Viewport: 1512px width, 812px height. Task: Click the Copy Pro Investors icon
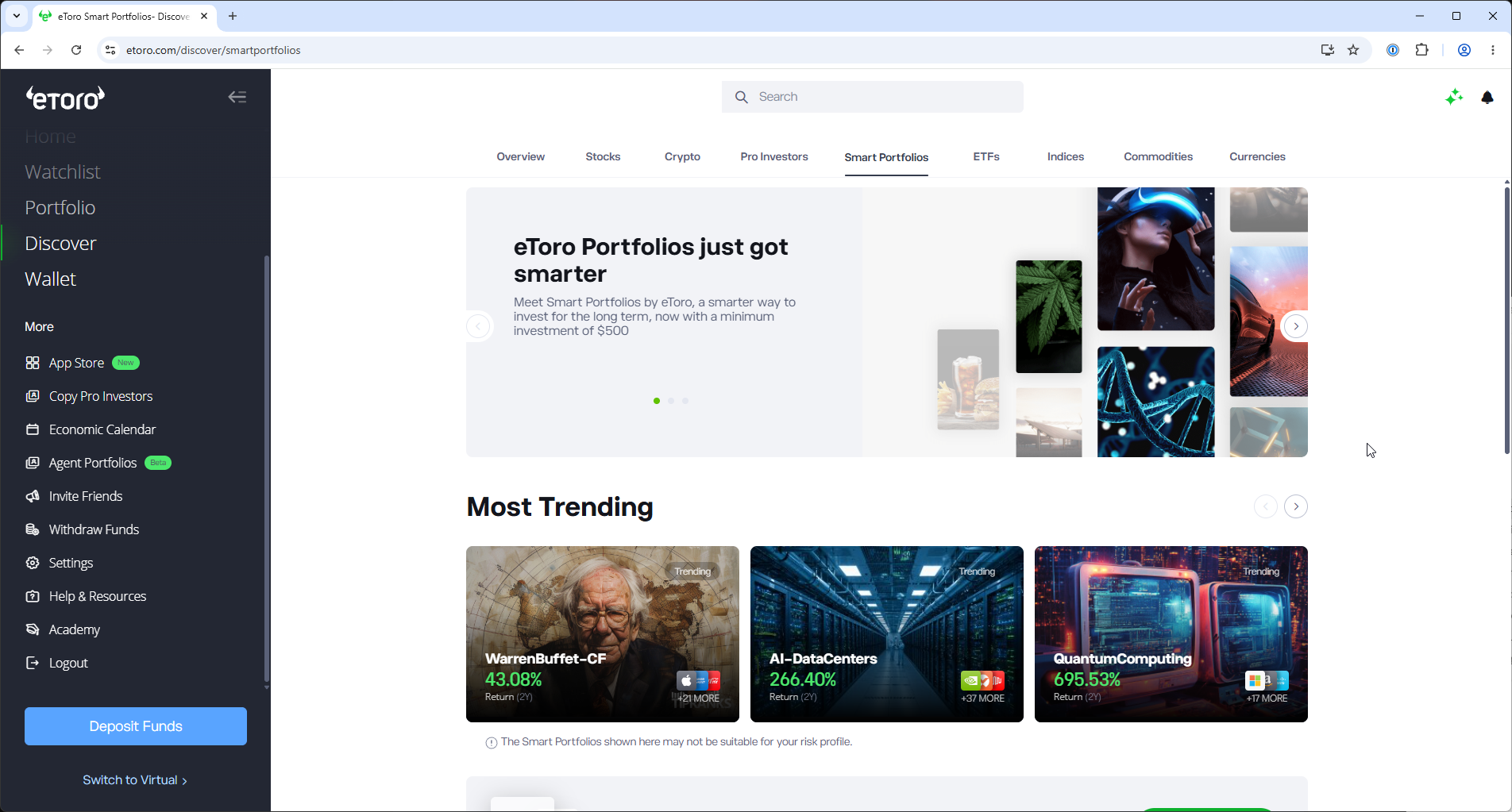coord(33,396)
